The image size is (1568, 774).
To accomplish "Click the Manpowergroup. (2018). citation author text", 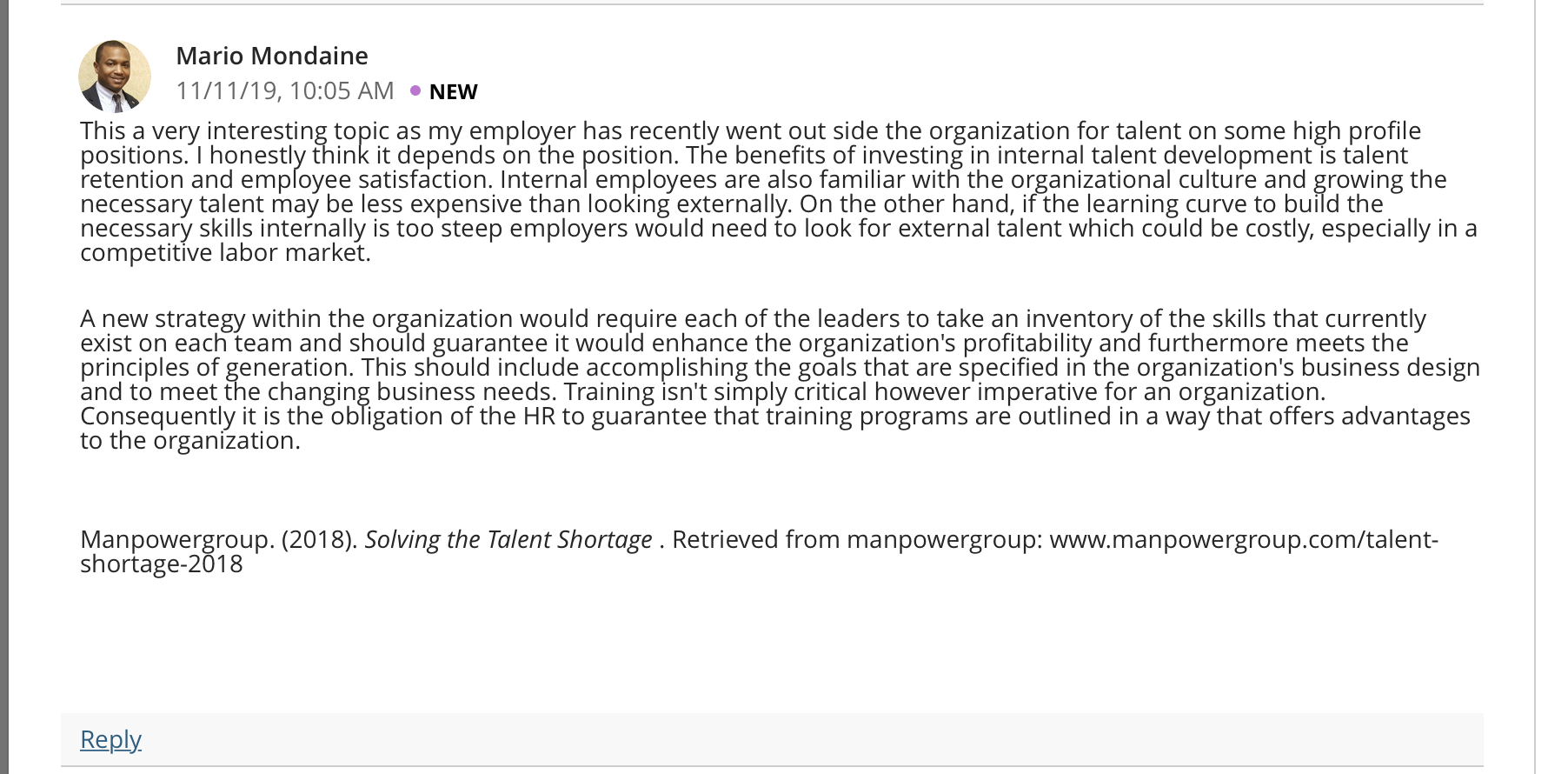I will pos(219,539).
